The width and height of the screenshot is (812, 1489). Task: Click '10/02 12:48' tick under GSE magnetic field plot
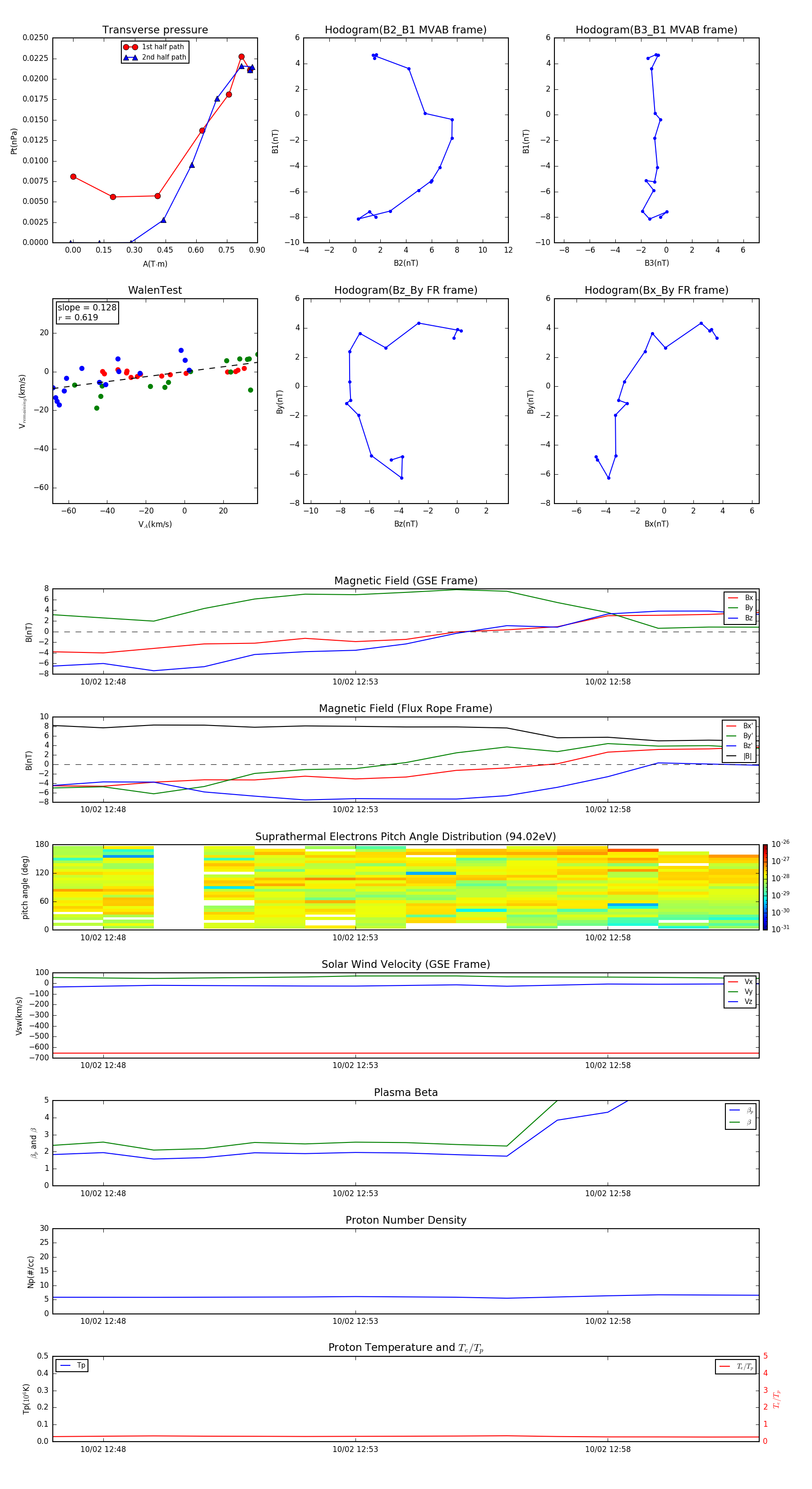(x=103, y=681)
